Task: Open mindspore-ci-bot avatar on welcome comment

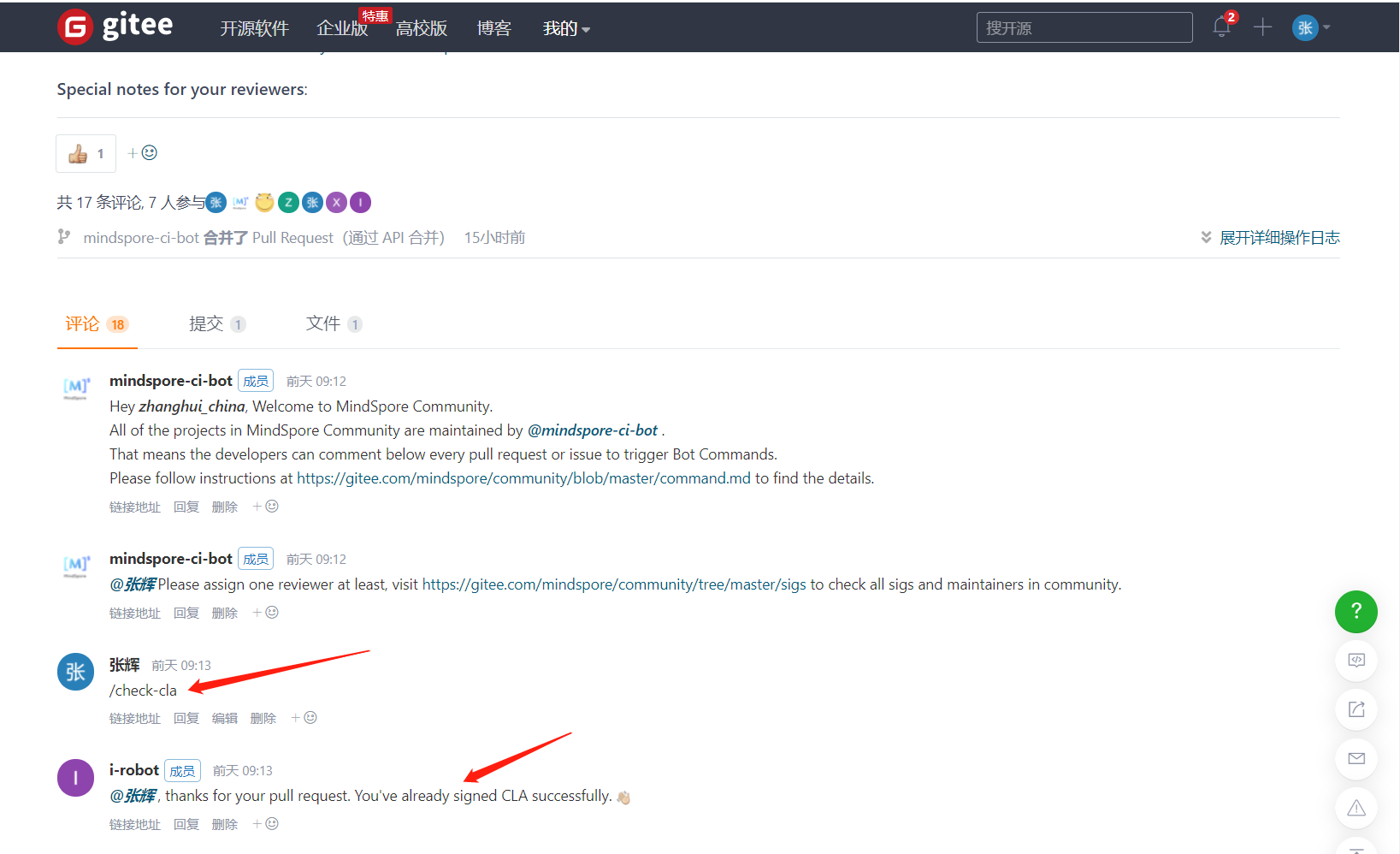Action: tap(75, 388)
